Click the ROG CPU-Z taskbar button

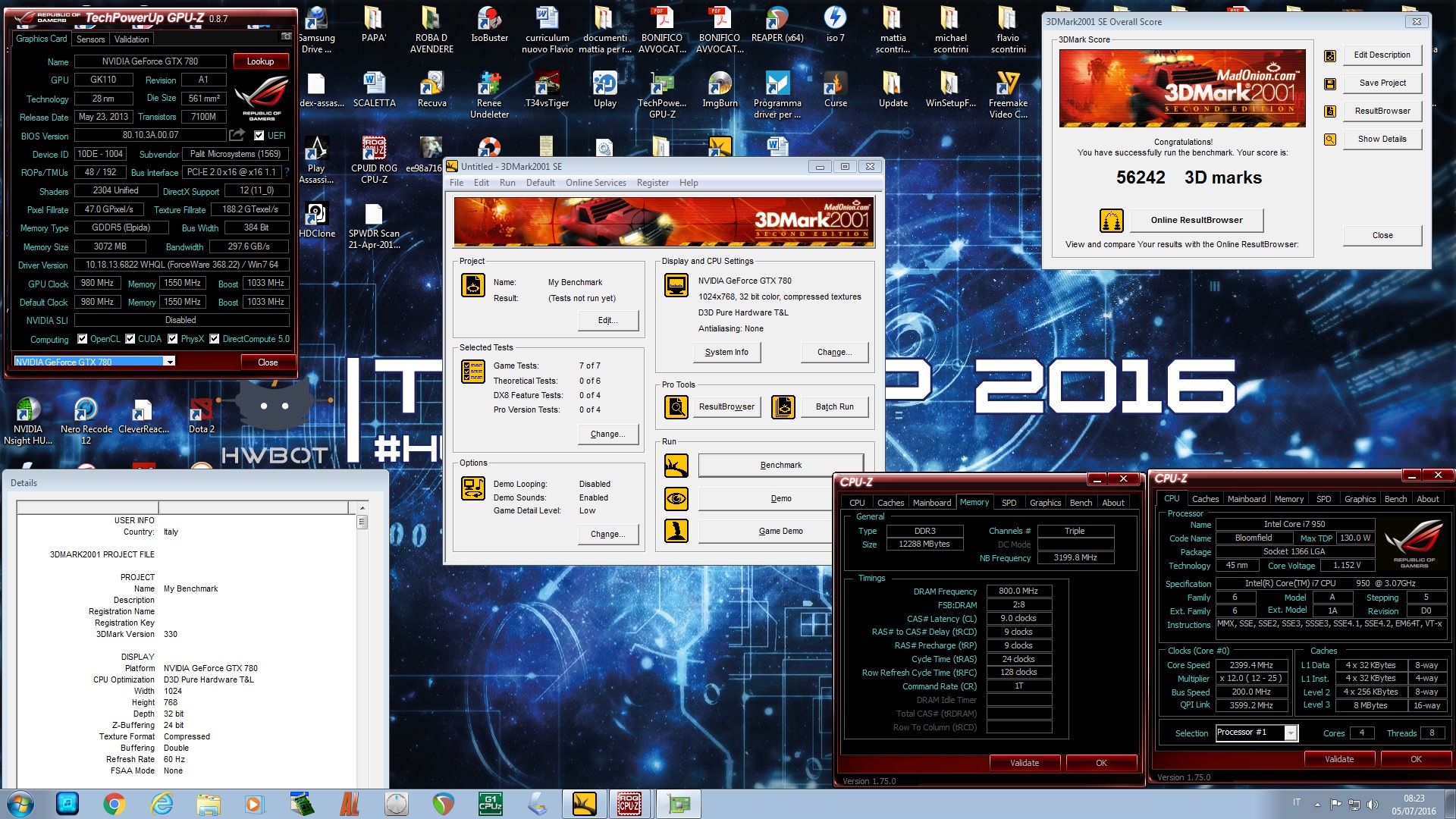[x=629, y=804]
